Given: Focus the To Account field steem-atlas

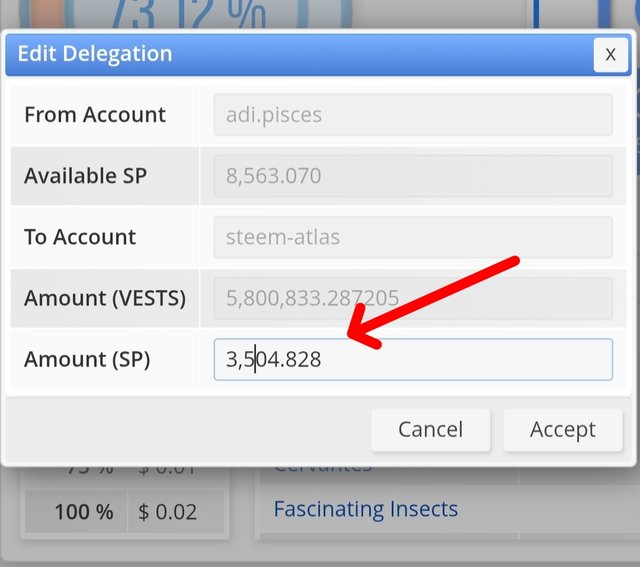Looking at the screenshot, I should [x=412, y=237].
